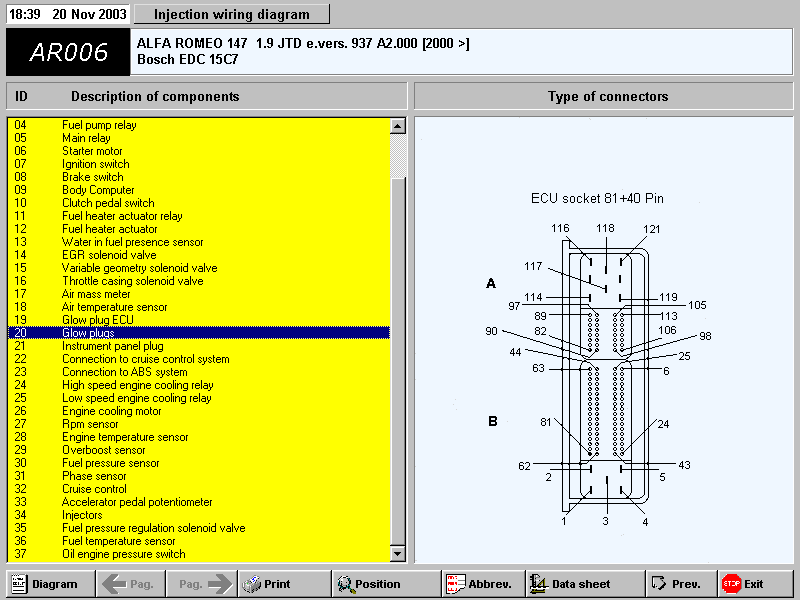Go to next page arrow icon
The image size is (800, 600).
tap(220, 584)
